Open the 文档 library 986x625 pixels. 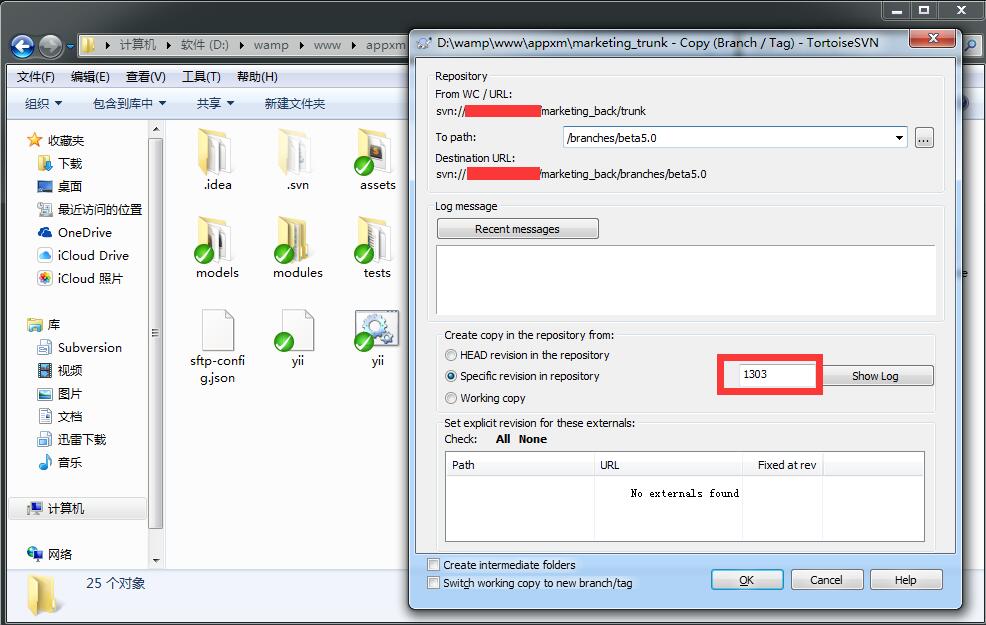pos(60,416)
